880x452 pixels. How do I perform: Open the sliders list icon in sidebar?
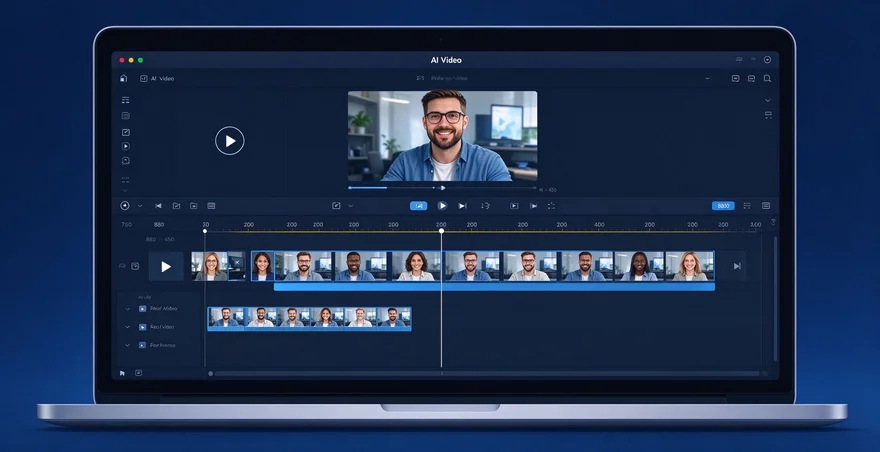[125, 100]
